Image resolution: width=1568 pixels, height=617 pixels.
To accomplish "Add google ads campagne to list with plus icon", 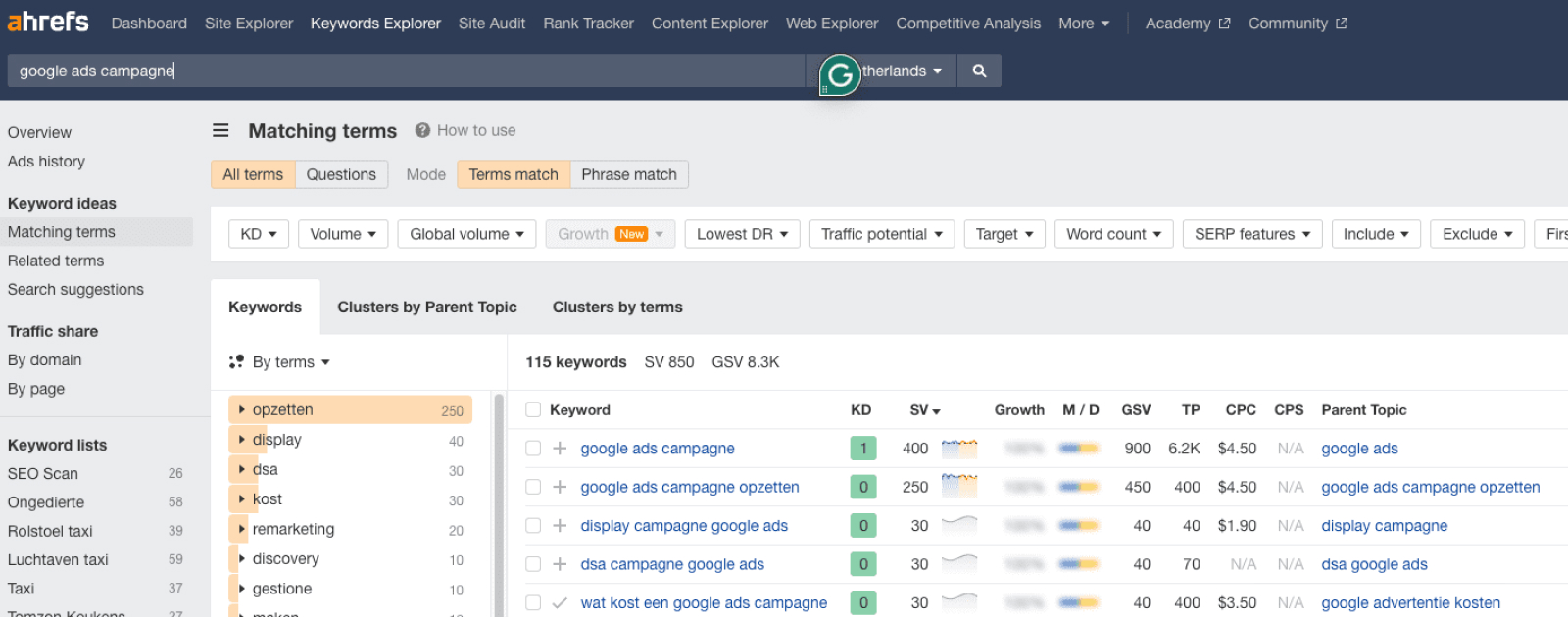I will point(560,448).
